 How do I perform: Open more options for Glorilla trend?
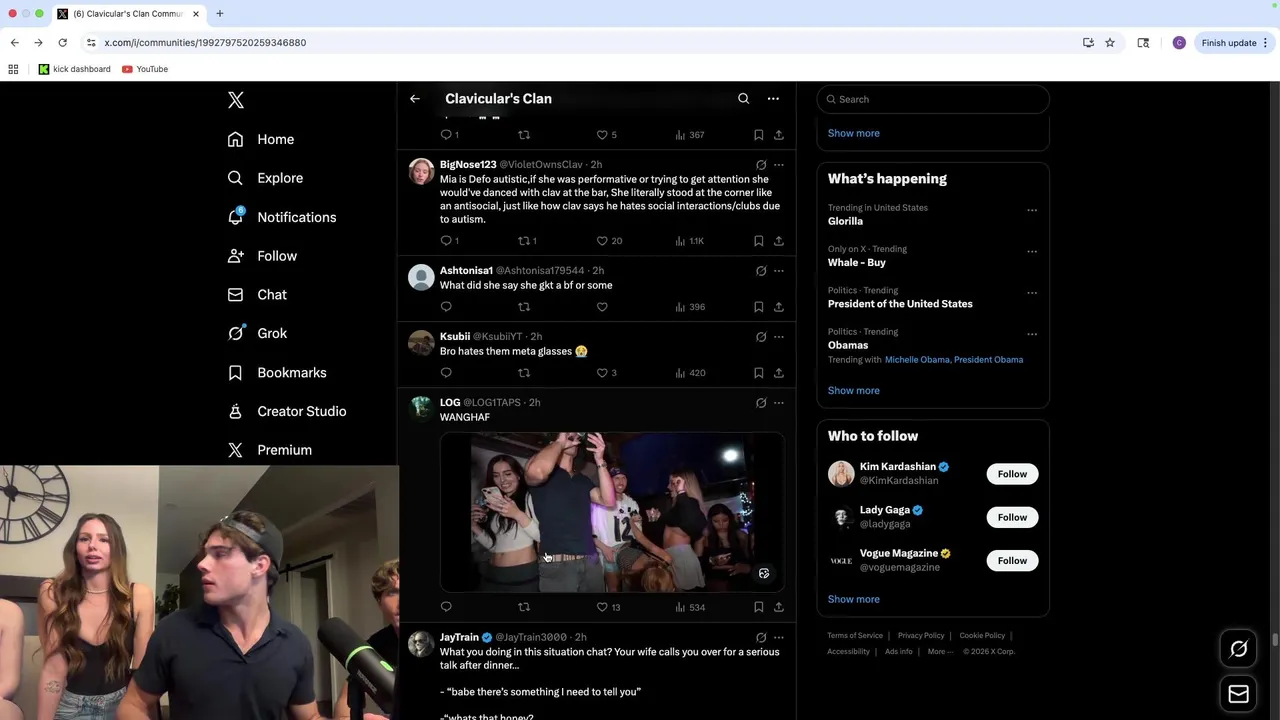click(1032, 210)
